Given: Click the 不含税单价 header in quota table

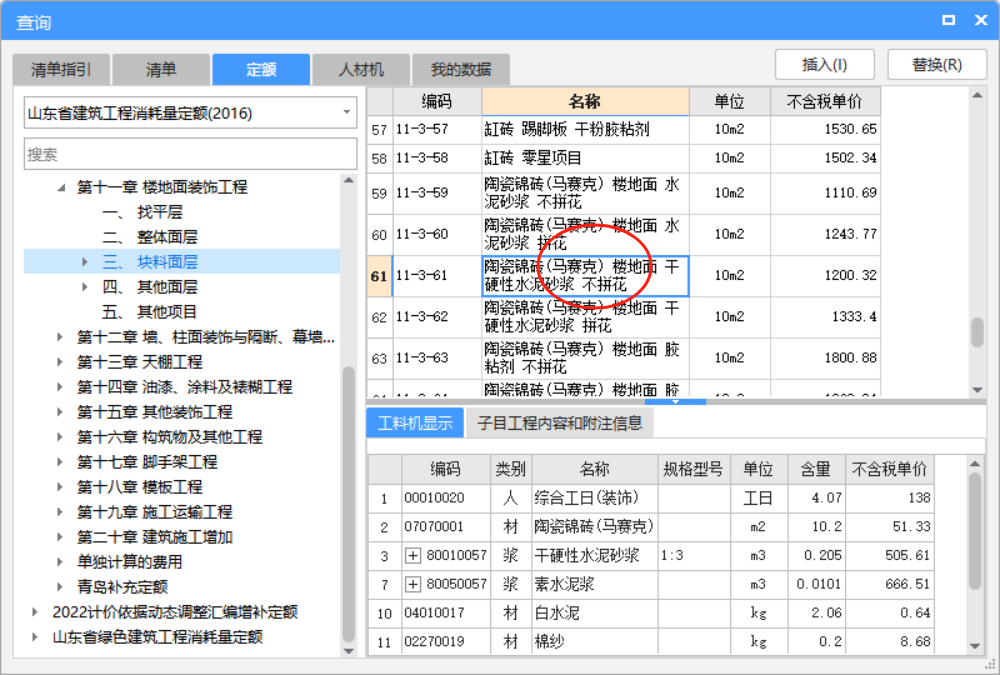Looking at the screenshot, I should 825,101.
